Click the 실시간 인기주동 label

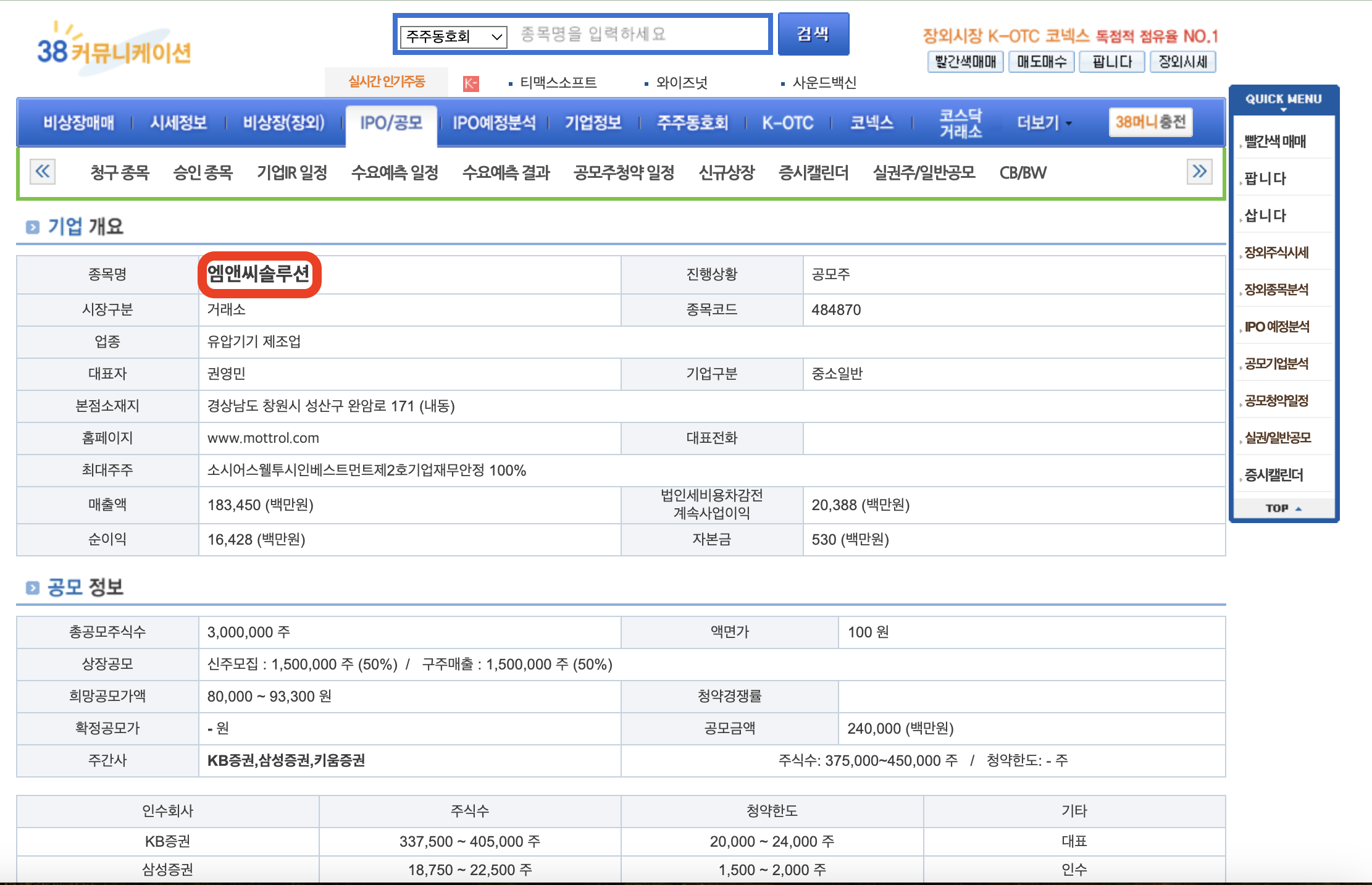point(387,82)
